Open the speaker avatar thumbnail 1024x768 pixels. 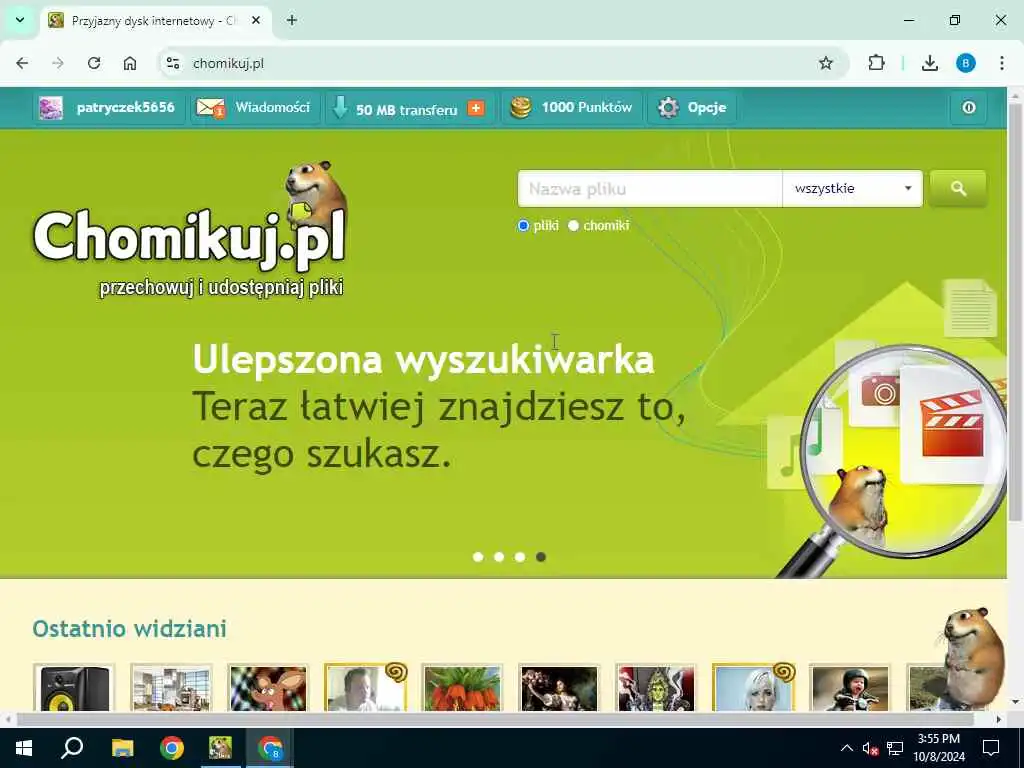tap(74, 688)
